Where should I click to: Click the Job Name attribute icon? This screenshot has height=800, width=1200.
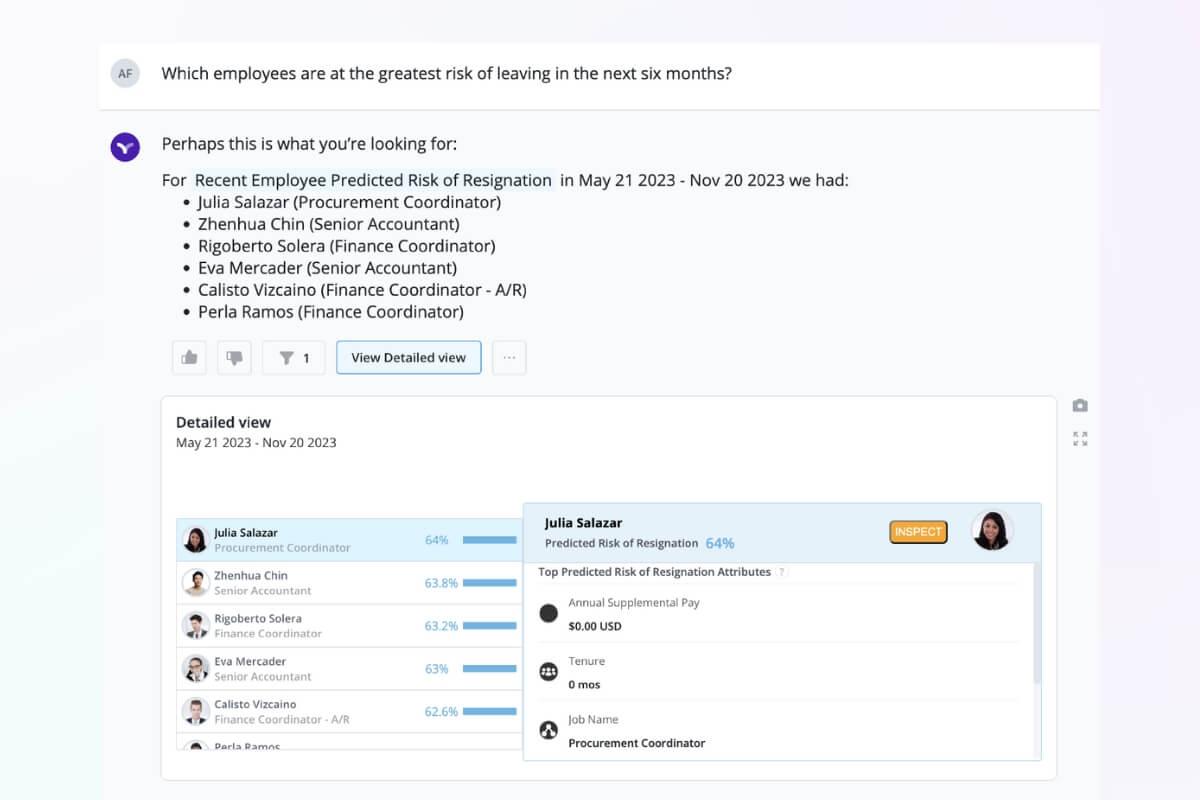pyautogui.click(x=548, y=730)
